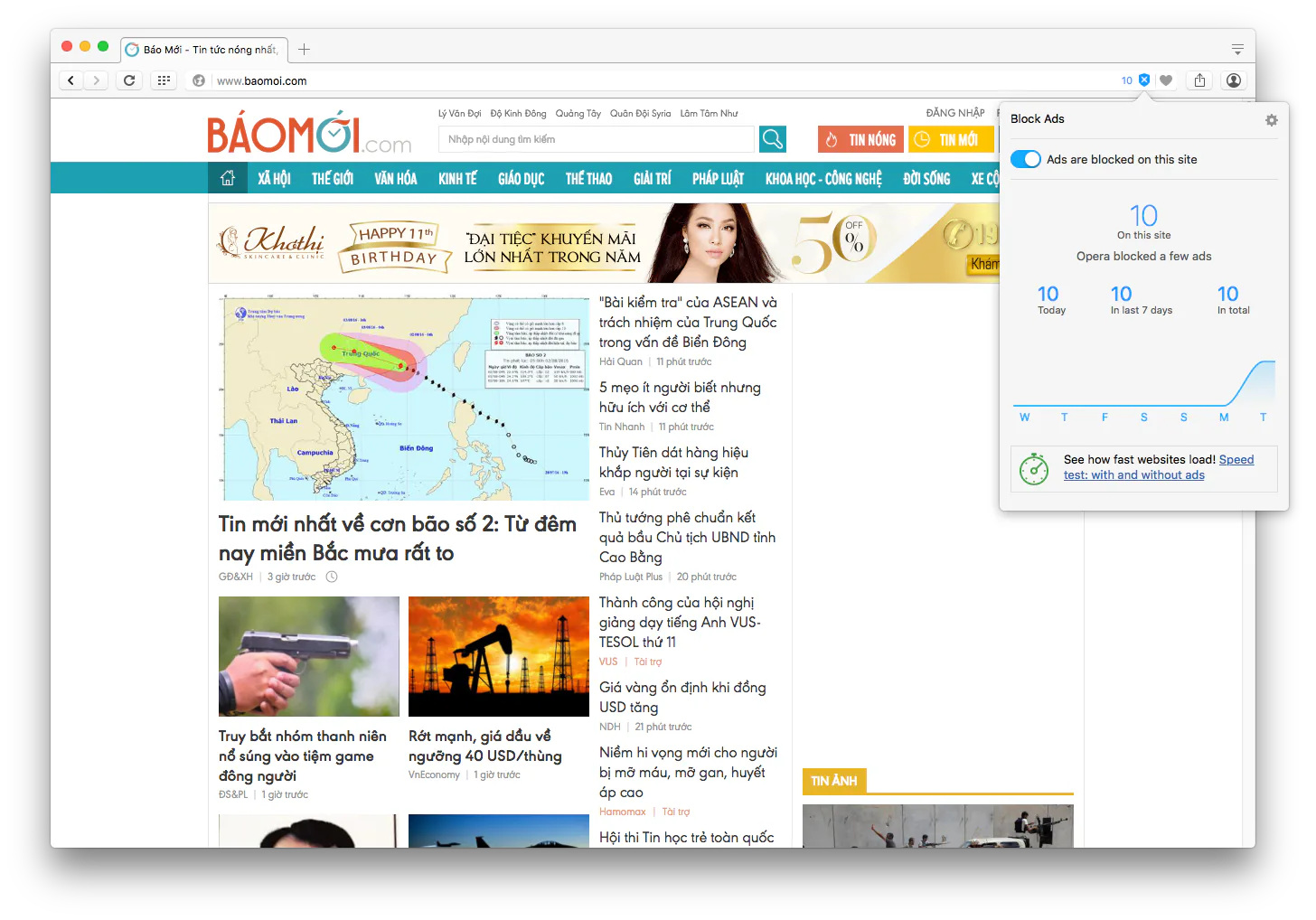This screenshot has width=1316, height=920.
Task: Go to Báo Mới home icon
Action: [x=228, y=178]
